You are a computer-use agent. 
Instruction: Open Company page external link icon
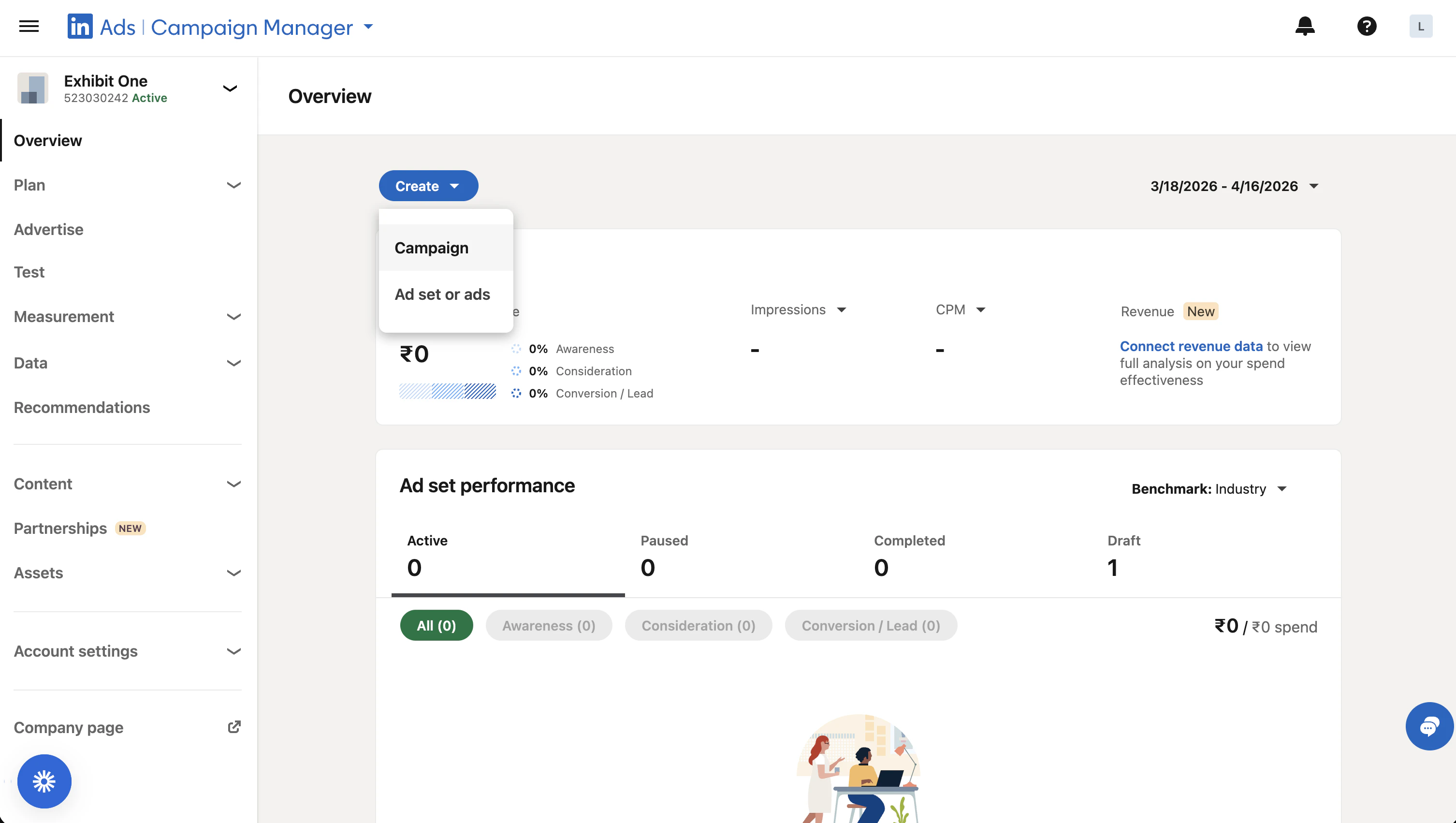[234, 727]
